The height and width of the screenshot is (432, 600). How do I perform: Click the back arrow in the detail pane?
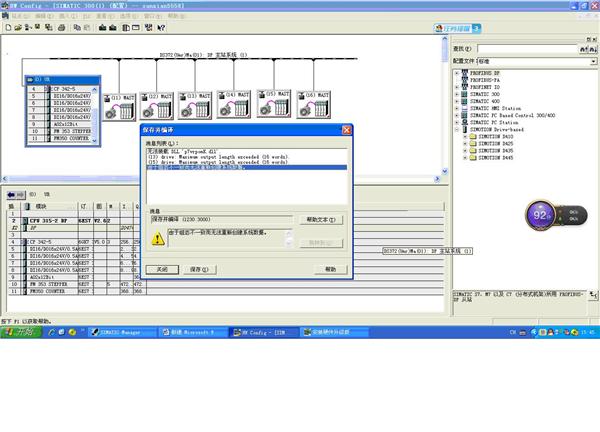[x=11, y=195]
